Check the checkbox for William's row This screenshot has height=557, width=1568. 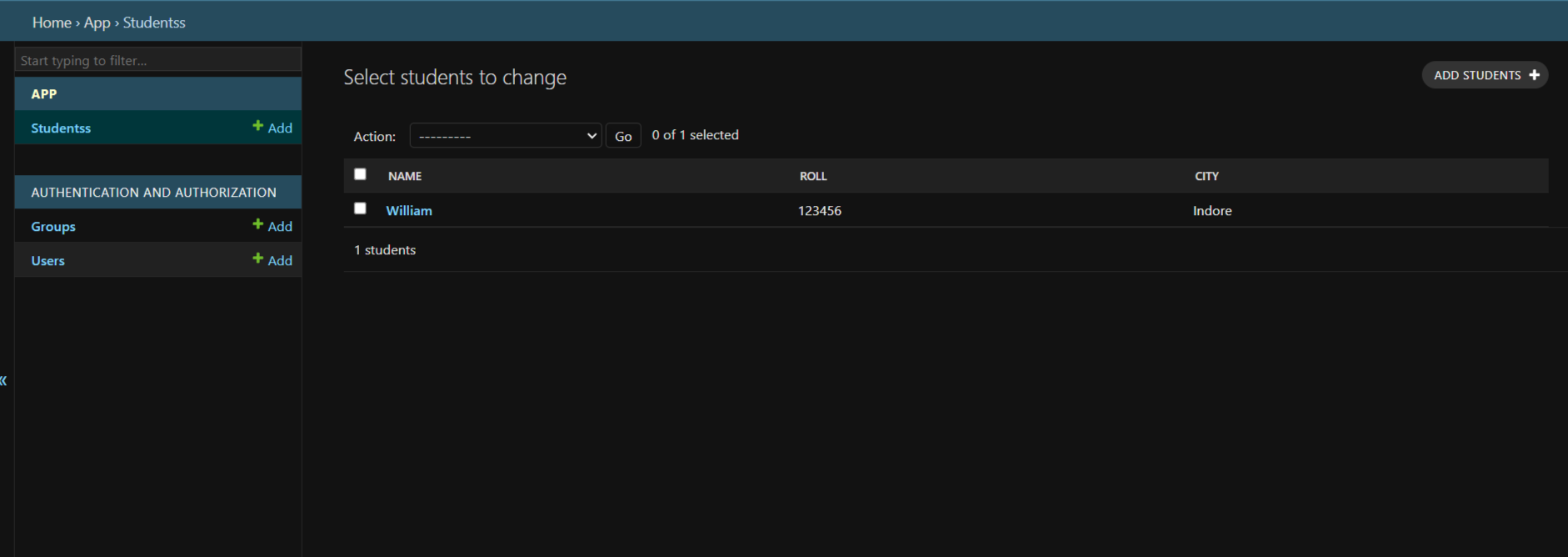click(x=360, y=208)
